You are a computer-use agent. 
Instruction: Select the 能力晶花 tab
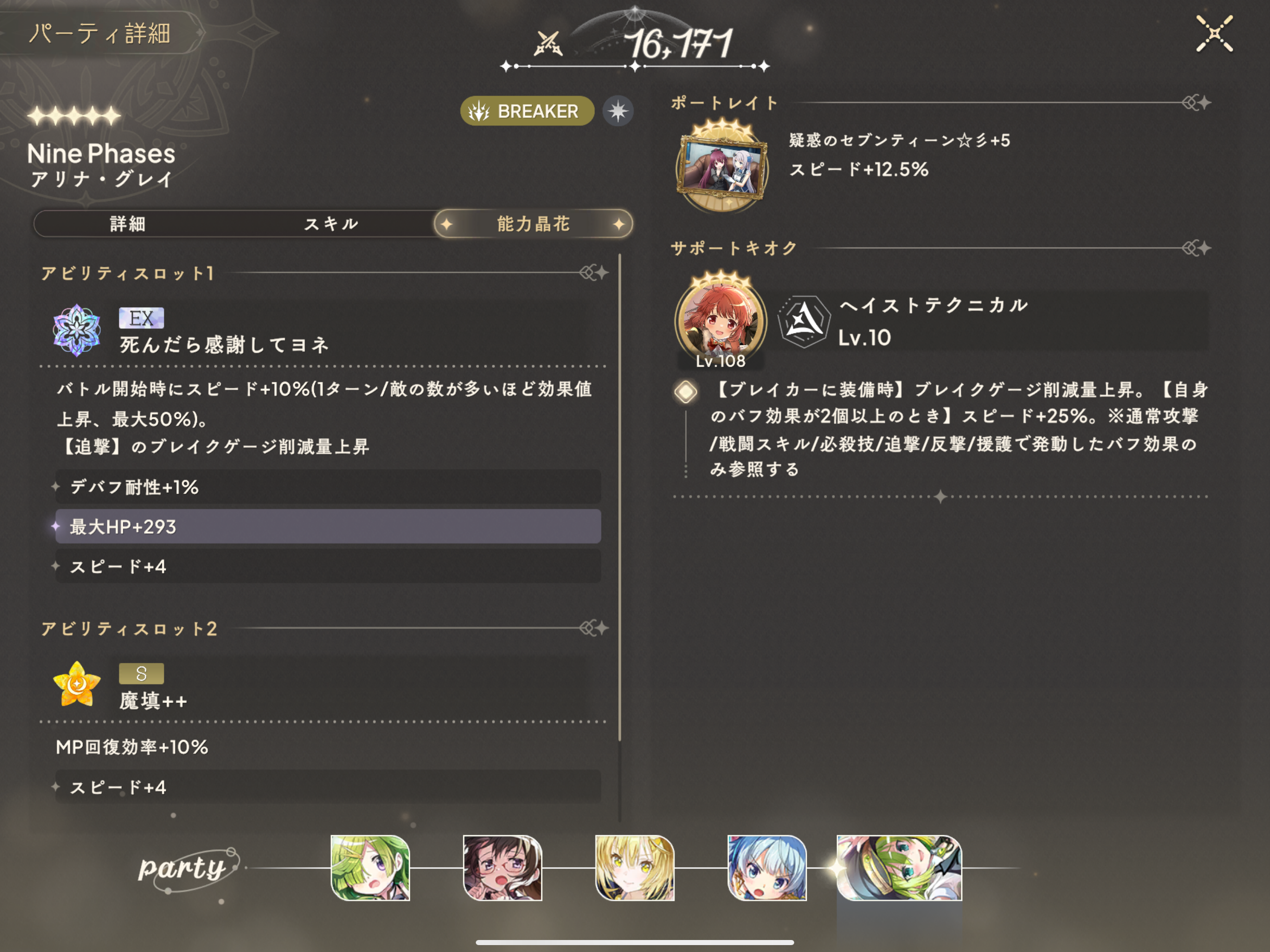point(533,224)
